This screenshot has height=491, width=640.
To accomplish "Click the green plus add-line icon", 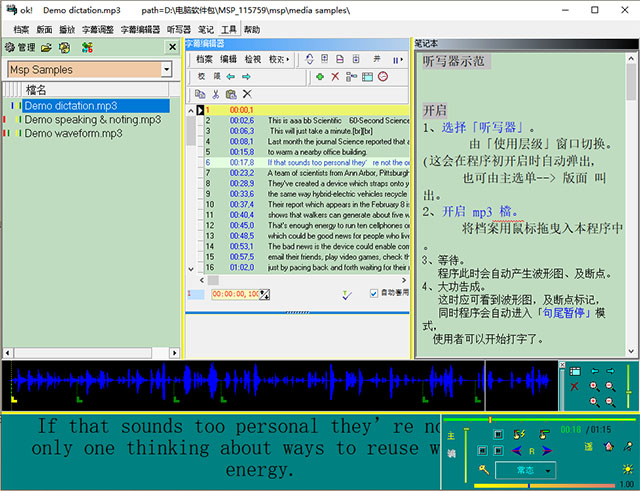I will pos(319,76).
